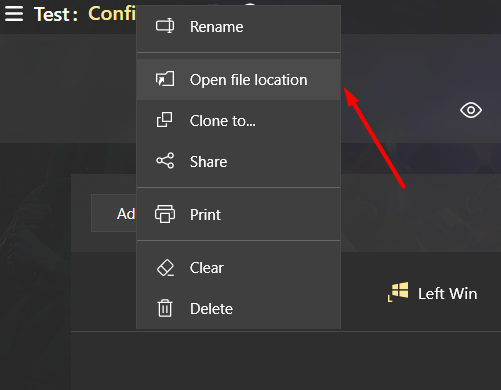Select Clone to... menu entry

239,121
